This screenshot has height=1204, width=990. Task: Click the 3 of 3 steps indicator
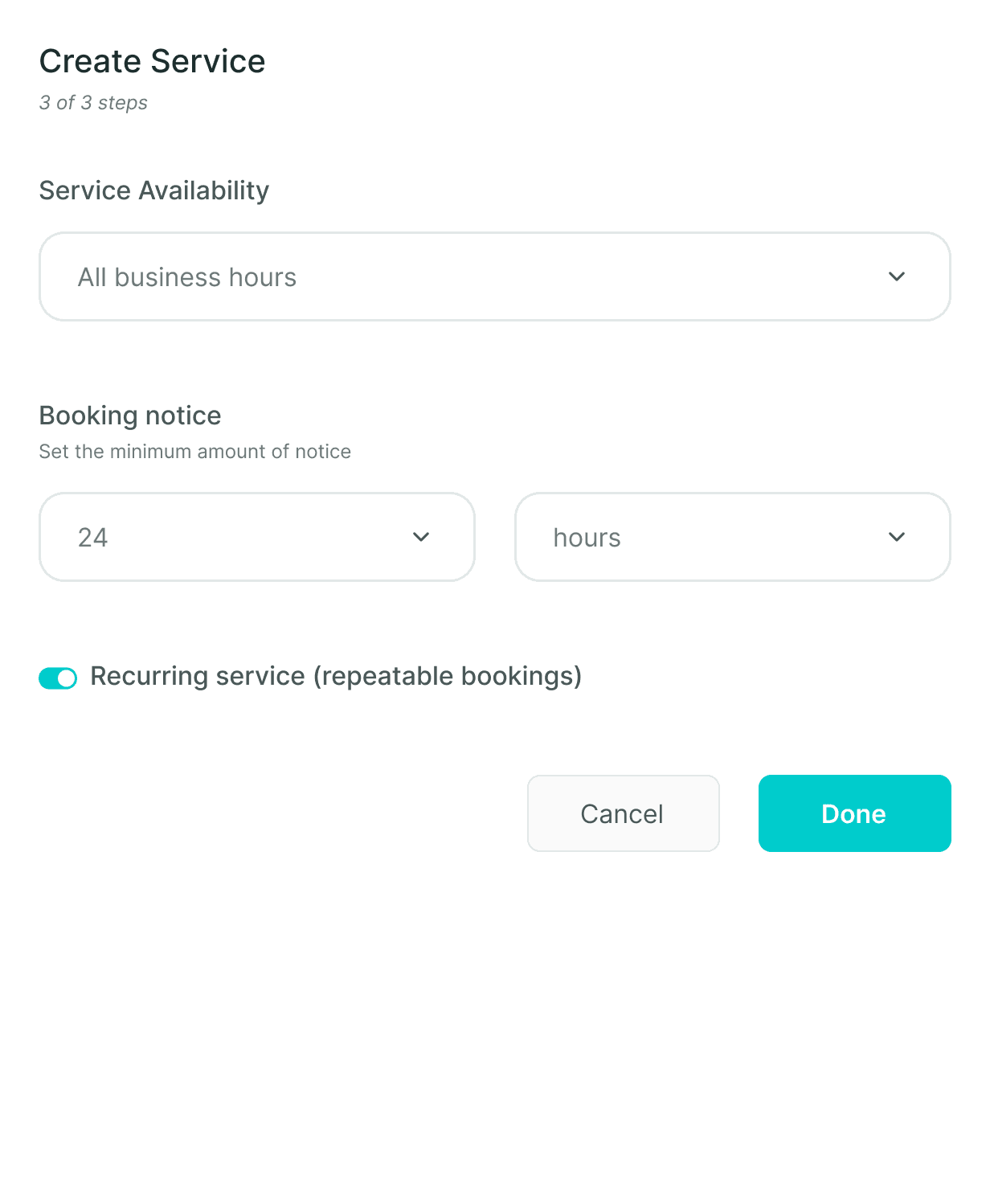pyautogui.click(x=93, y=103)
